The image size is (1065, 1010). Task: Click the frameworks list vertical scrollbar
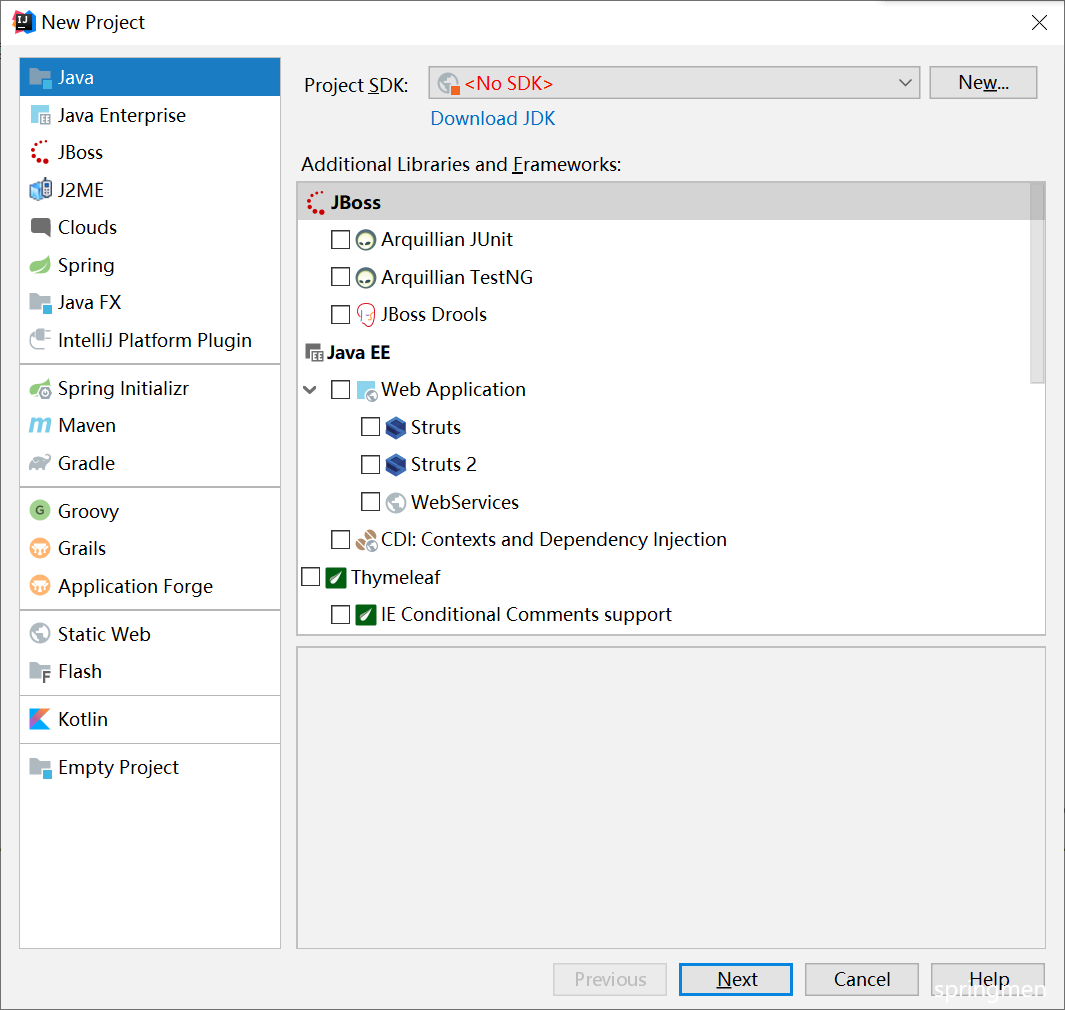click(1036, 283)
